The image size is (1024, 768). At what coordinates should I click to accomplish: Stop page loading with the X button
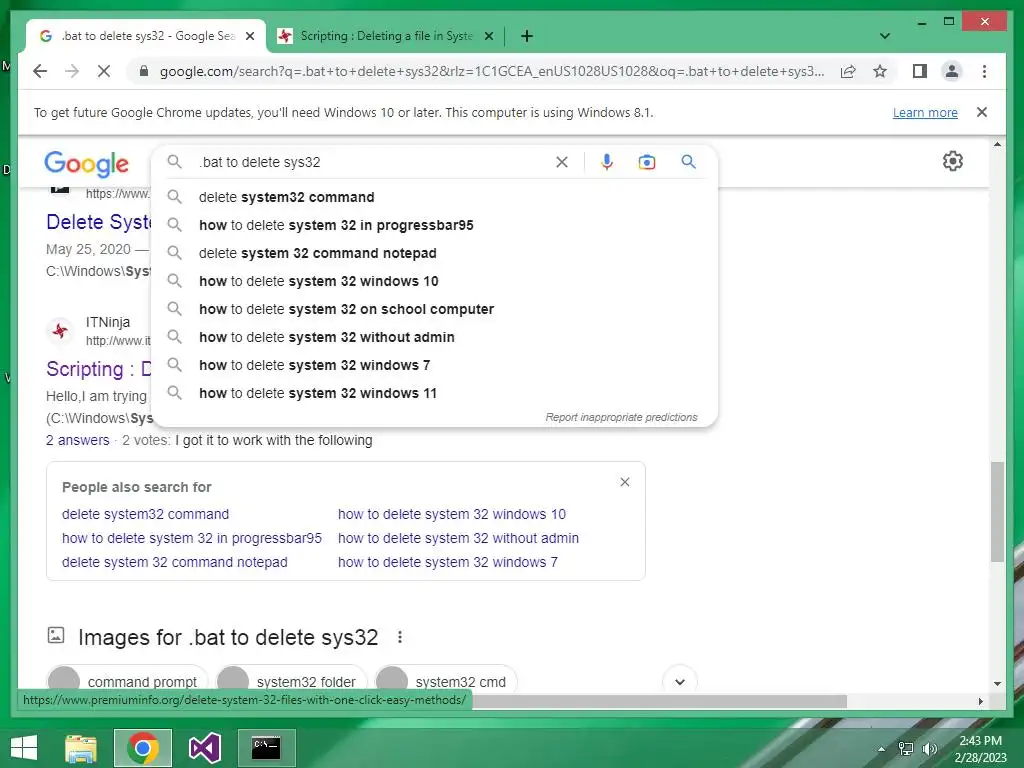(x=104, y=71)
